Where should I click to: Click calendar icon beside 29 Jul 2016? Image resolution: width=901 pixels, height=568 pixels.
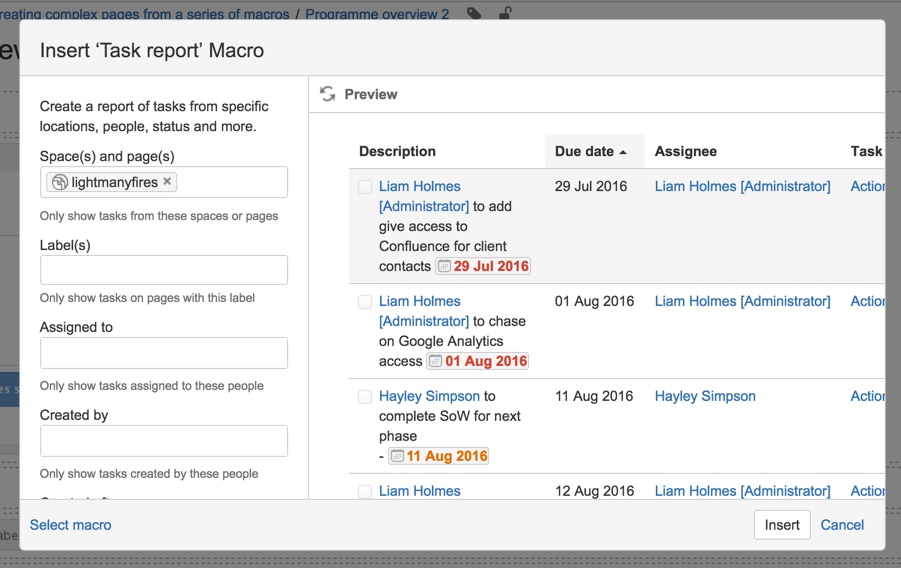444,266
